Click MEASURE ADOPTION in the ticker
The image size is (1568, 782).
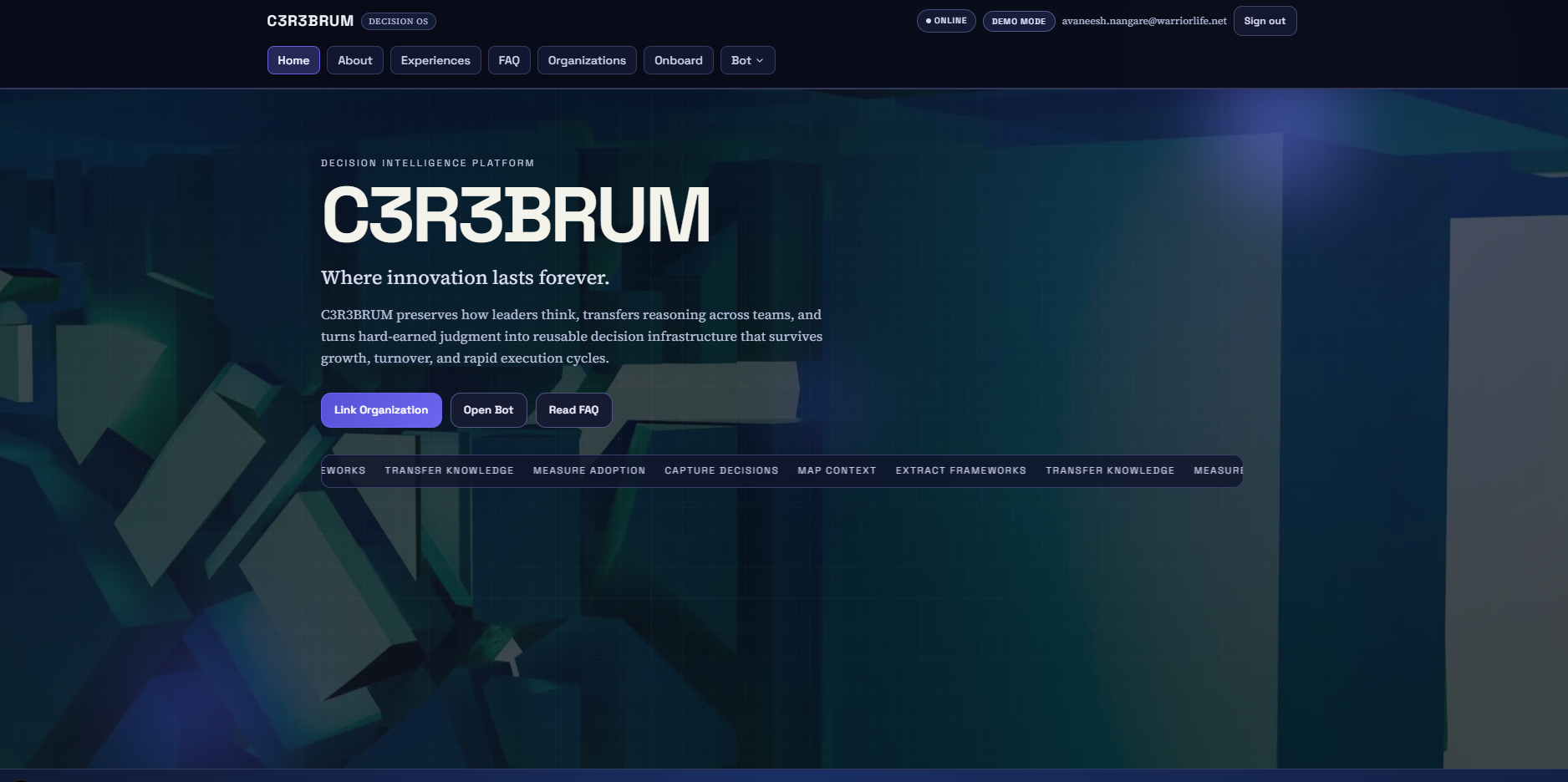tap(589, 470)
